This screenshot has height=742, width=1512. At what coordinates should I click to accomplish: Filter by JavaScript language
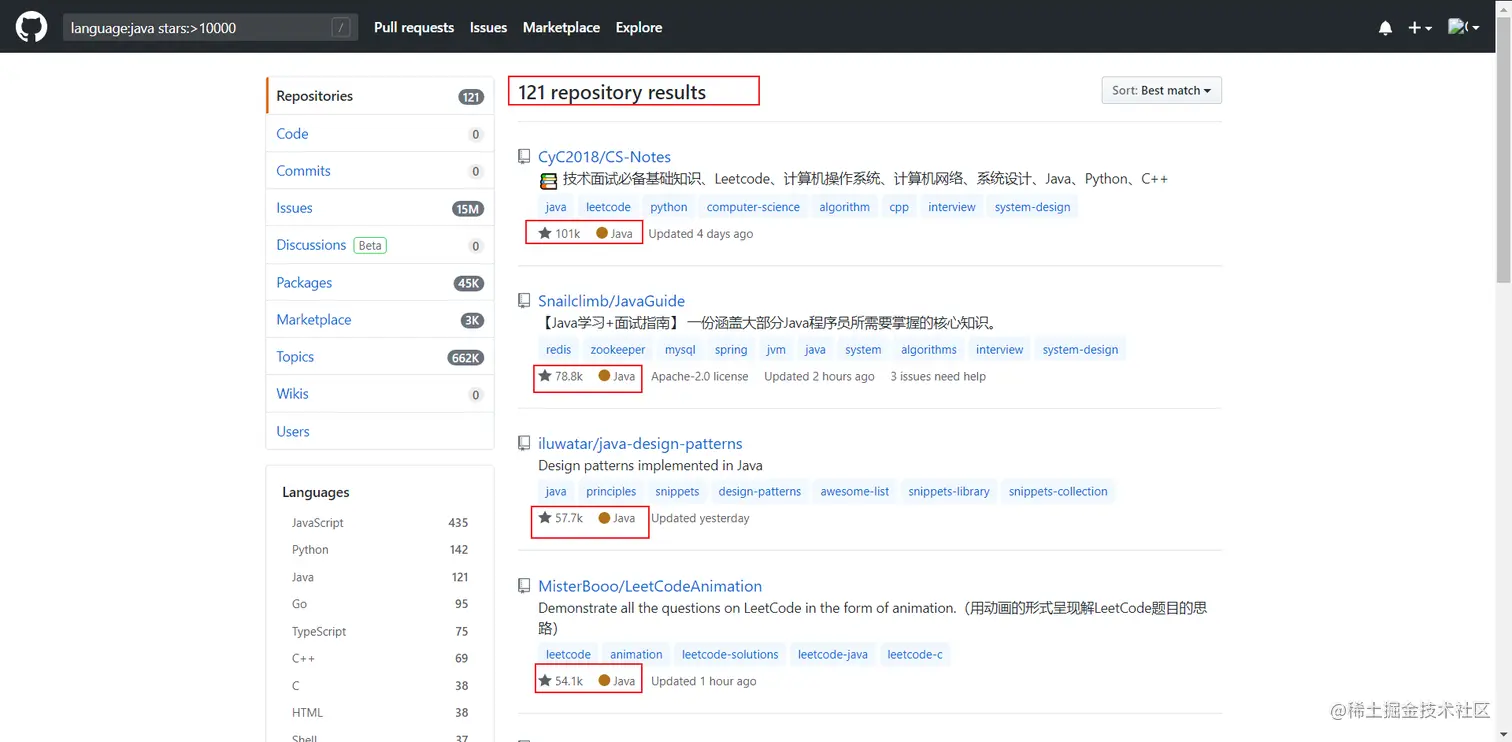[x=380, y=523]
